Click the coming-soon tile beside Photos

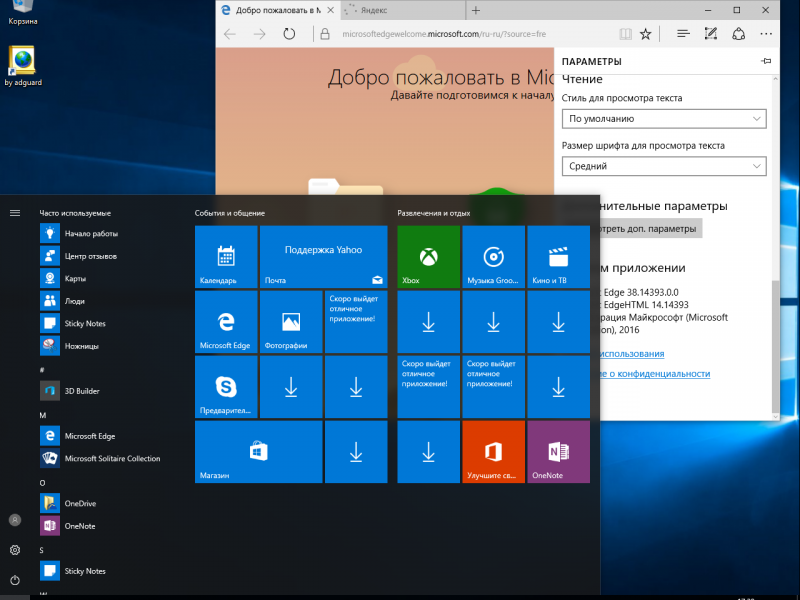(x=356, y=322)
